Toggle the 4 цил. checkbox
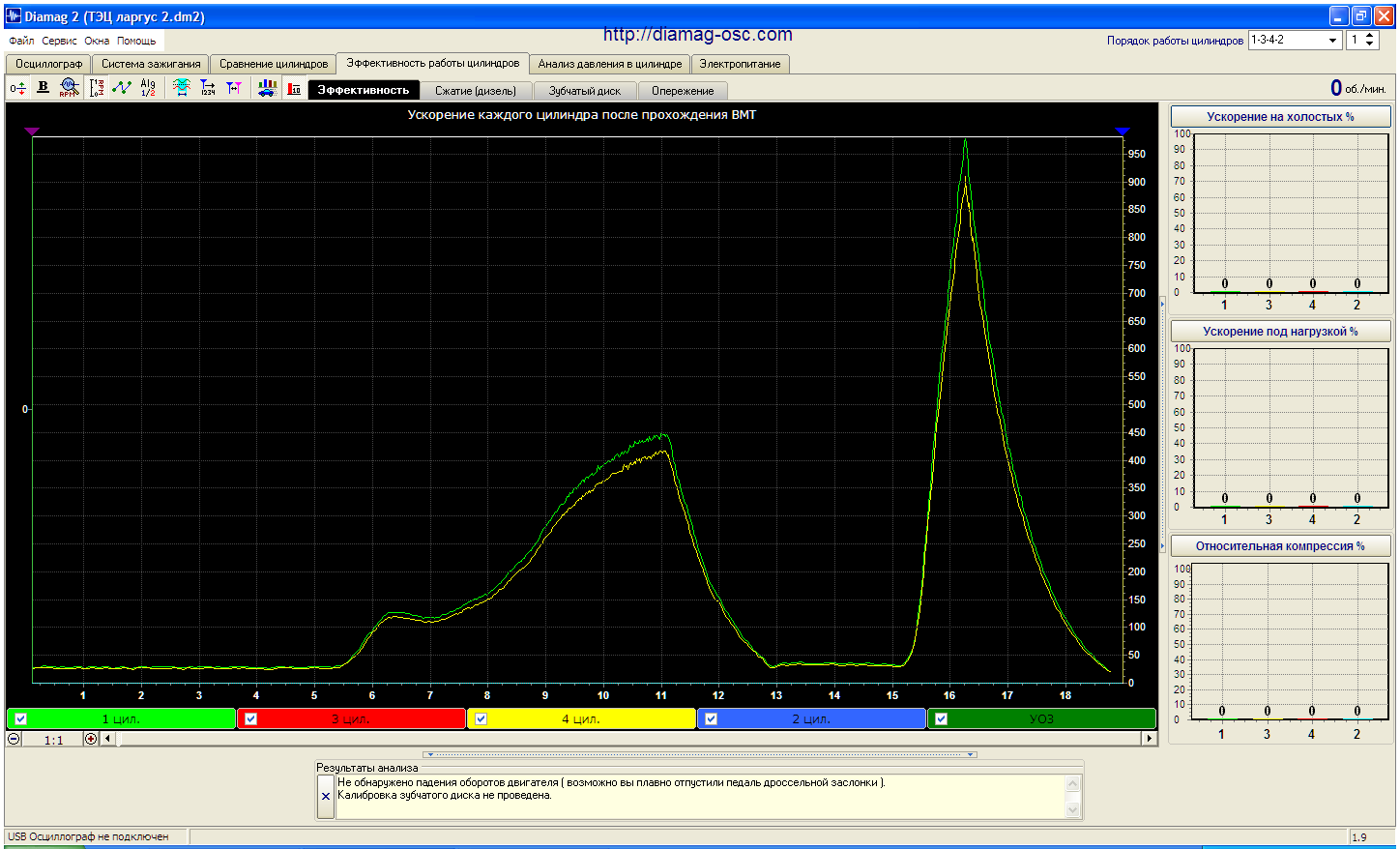The image size is (1400, 849). [x=481, y=718]
